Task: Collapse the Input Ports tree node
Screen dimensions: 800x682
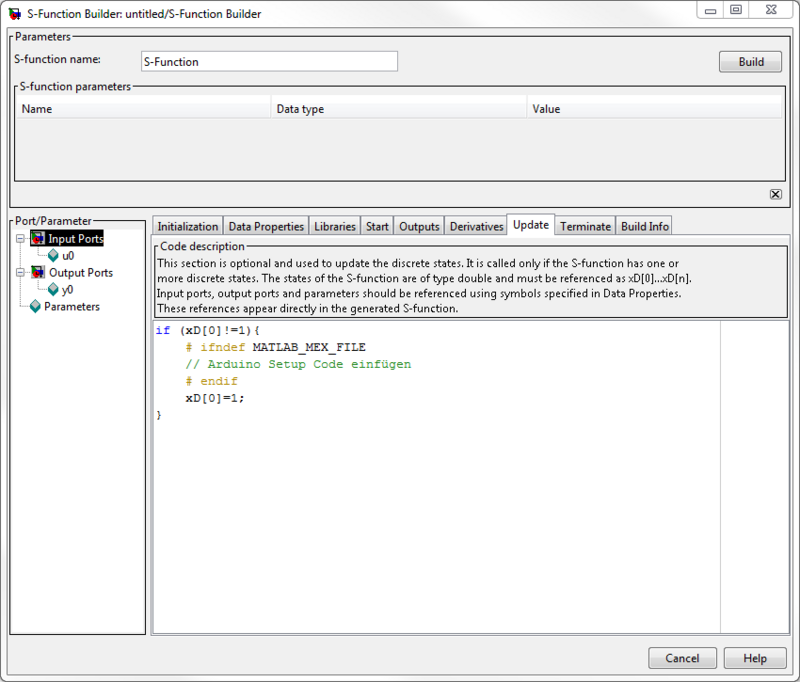Action: 20,239
